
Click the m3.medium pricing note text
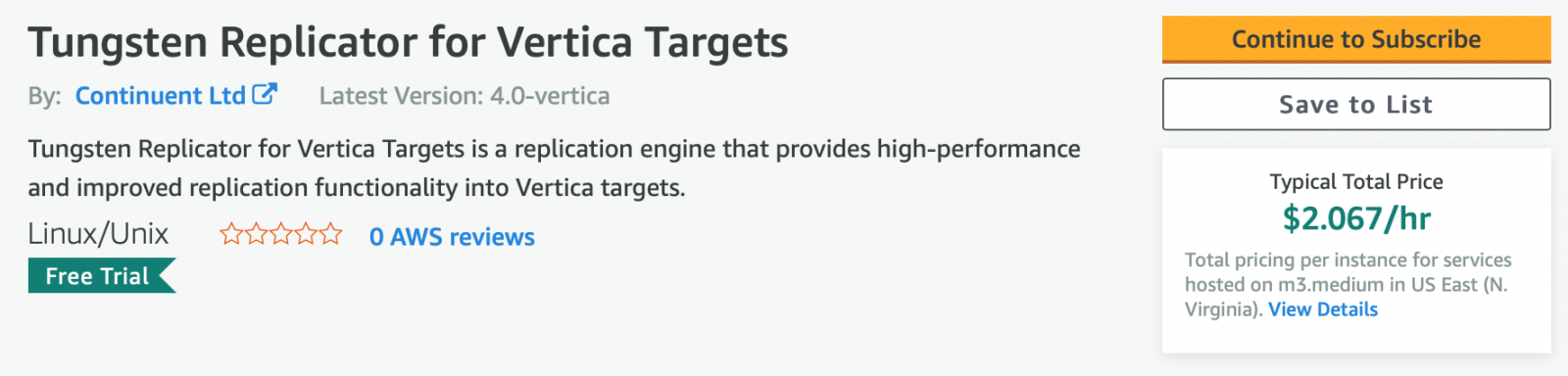[x=1348, y=284]
